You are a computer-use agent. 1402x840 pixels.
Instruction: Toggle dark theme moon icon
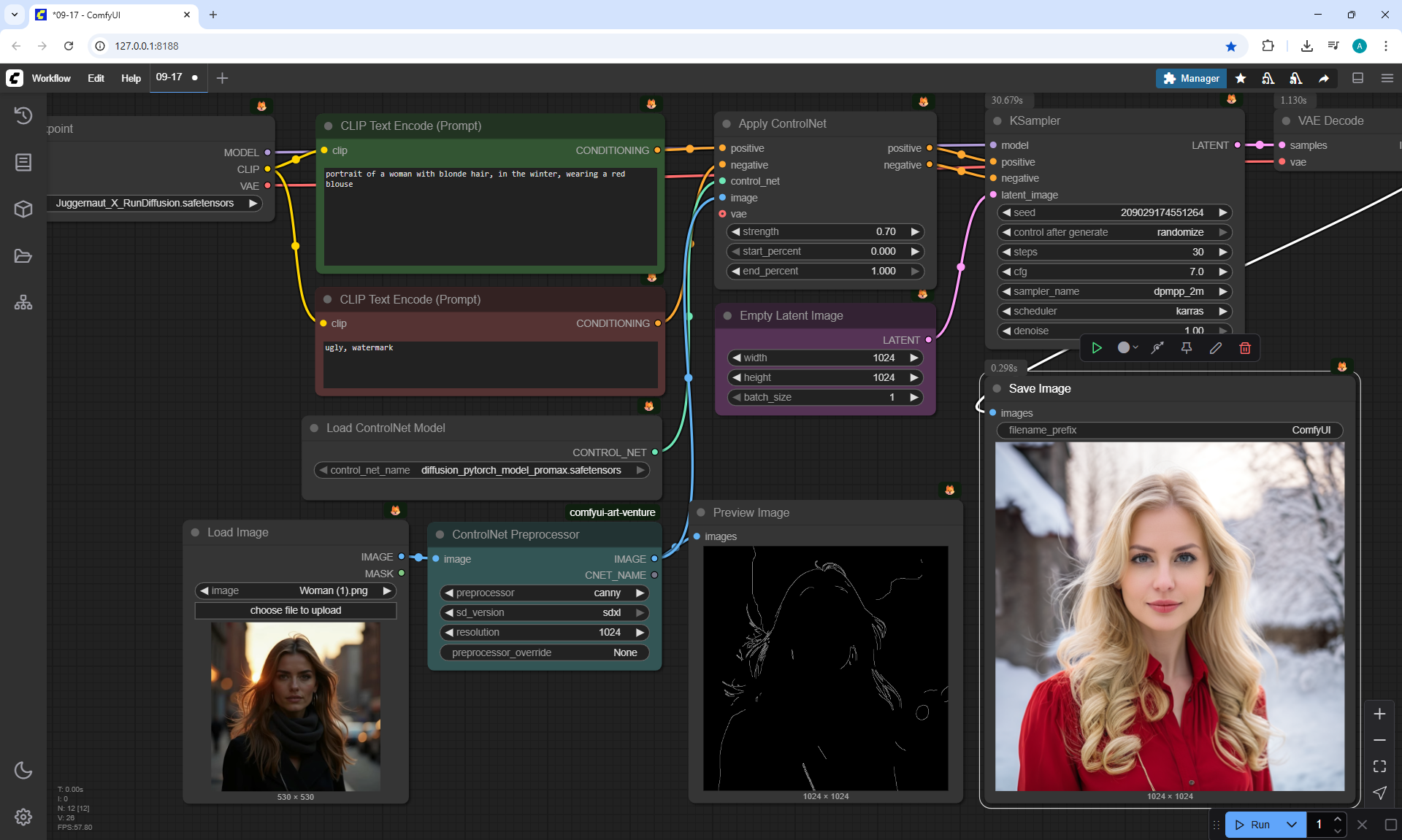23,770
